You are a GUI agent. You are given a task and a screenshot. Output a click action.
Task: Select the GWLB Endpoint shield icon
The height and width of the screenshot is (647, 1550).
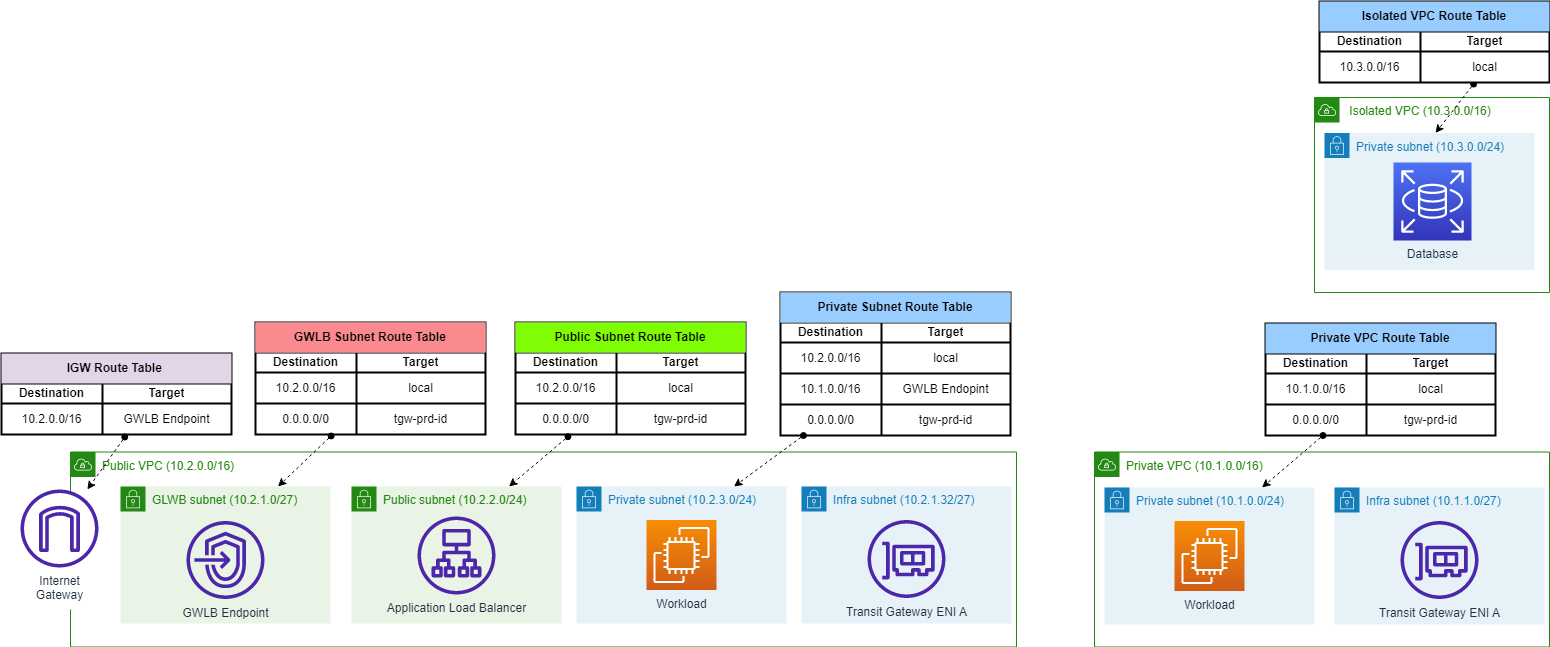point(225,560)
